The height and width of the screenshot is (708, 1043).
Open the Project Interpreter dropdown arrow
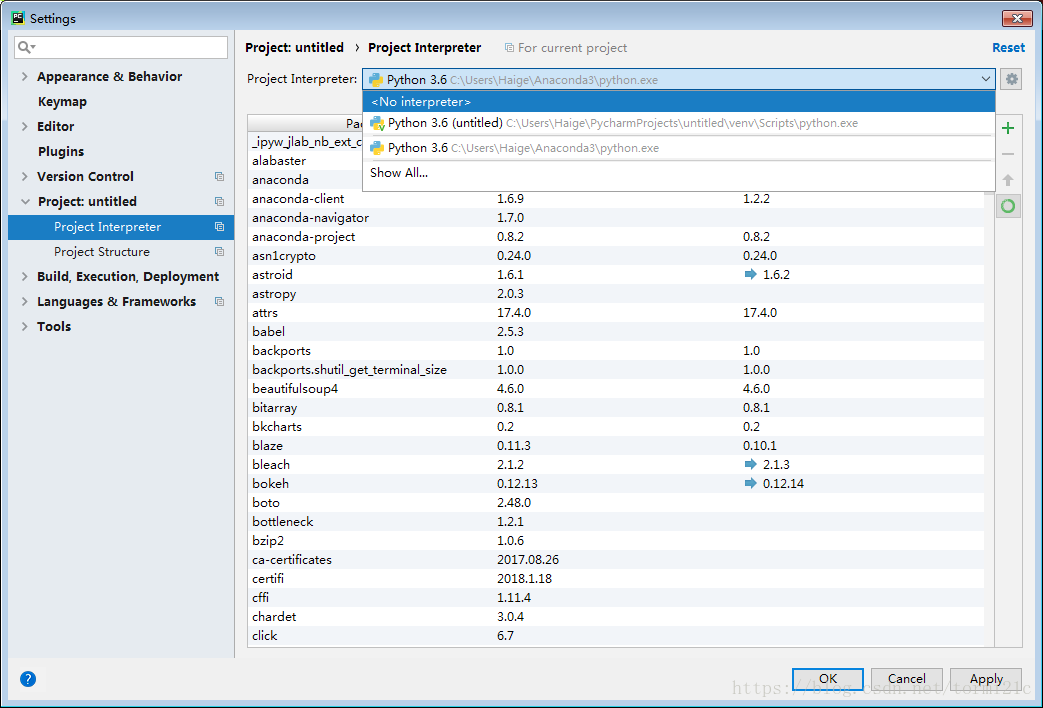pyautogui.click(x=985, y=79)
